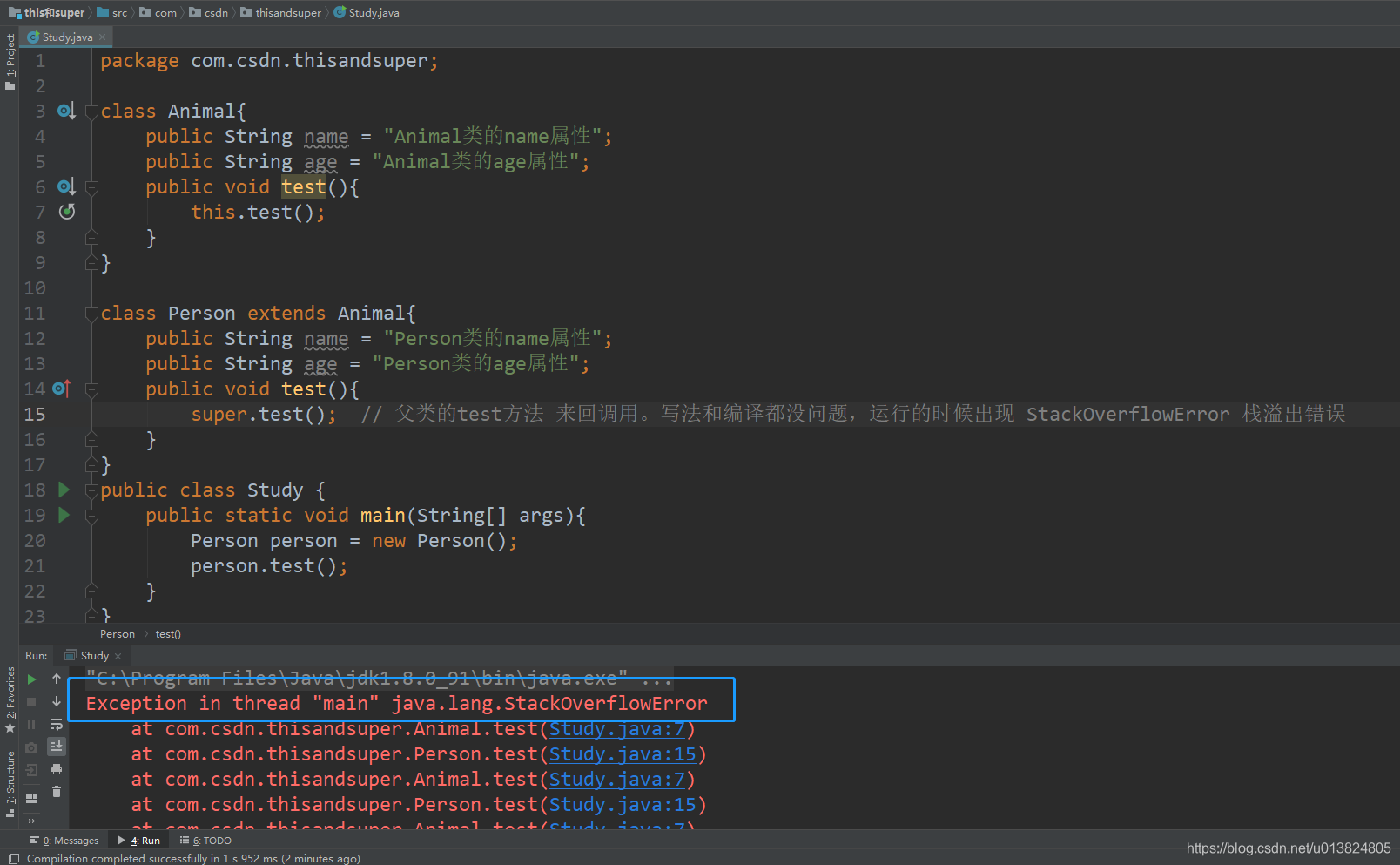This screenshot has height=865, width=1400.
Task: Click the Study.java class icon in breadcrumb
Action: pos(340,12)
